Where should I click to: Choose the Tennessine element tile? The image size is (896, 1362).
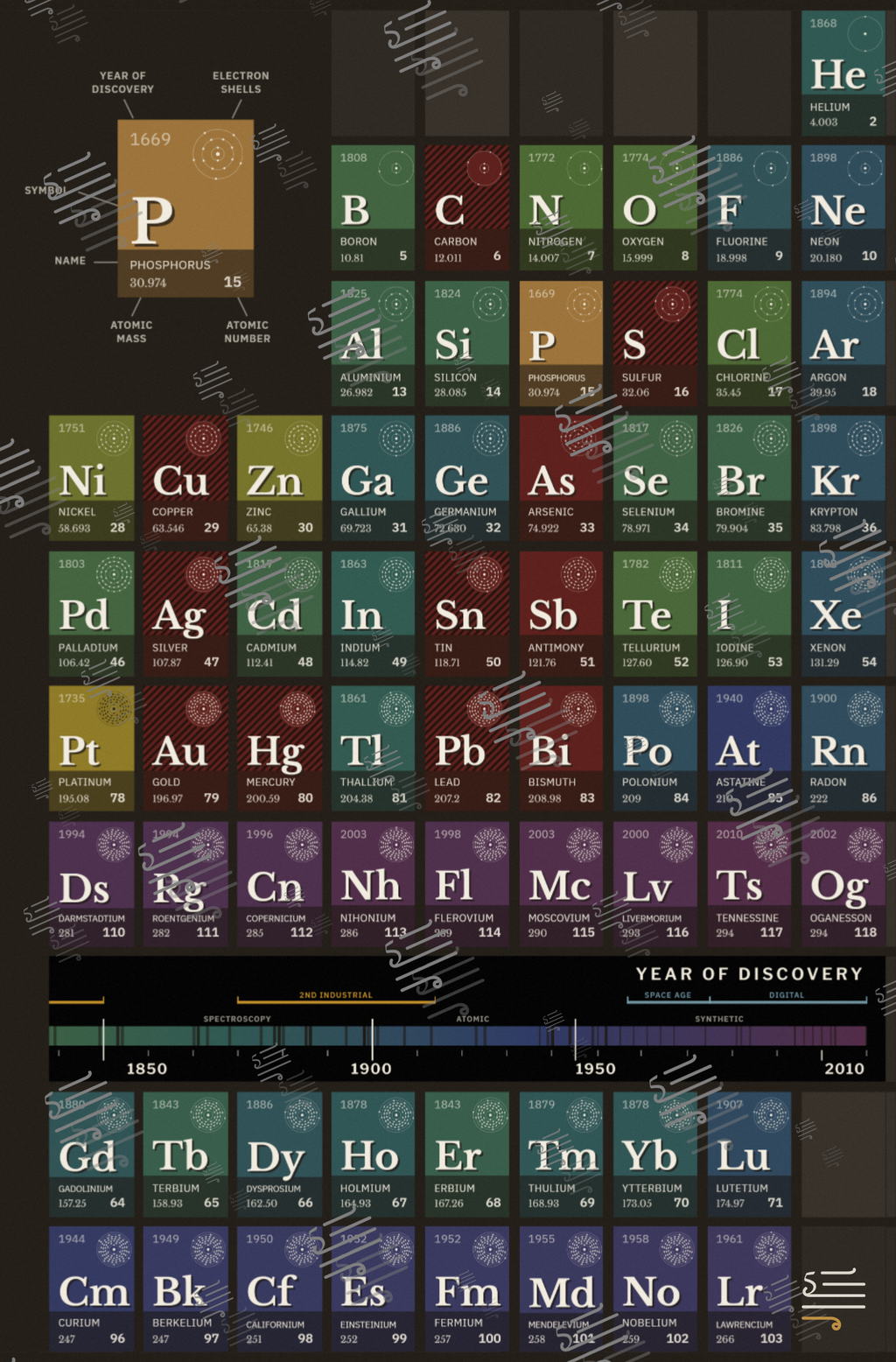click(x=749, y=884)
